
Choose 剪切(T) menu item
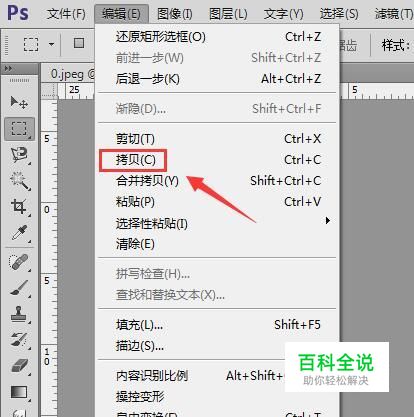click(x=218, y=139)
